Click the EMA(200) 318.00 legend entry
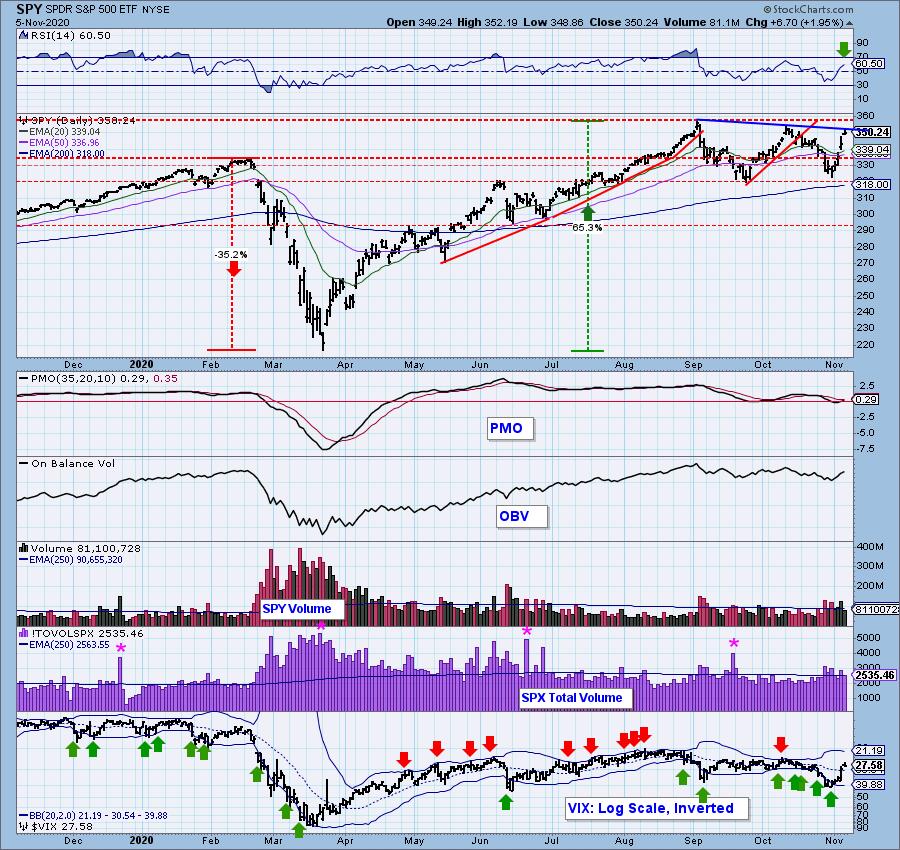 click(x=62, y=153)
